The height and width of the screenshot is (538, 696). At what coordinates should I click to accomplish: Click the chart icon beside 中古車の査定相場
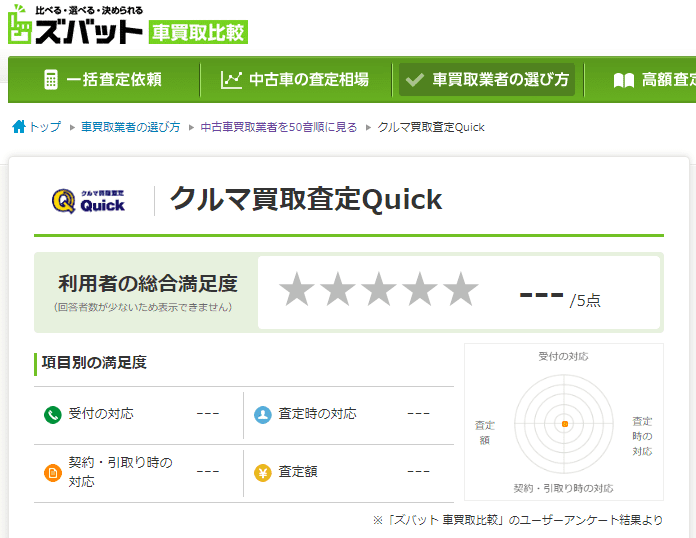231,80
